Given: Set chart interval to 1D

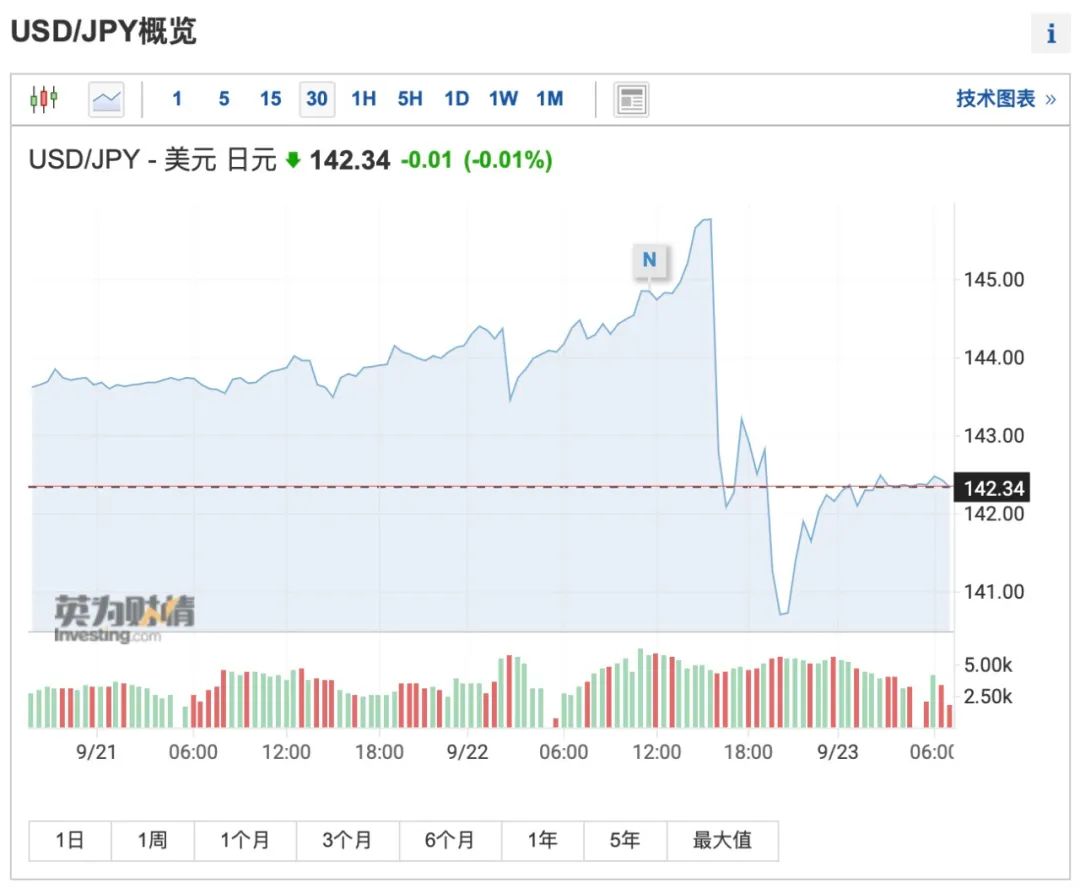Looking at the screenshot, I should point(456,99).
